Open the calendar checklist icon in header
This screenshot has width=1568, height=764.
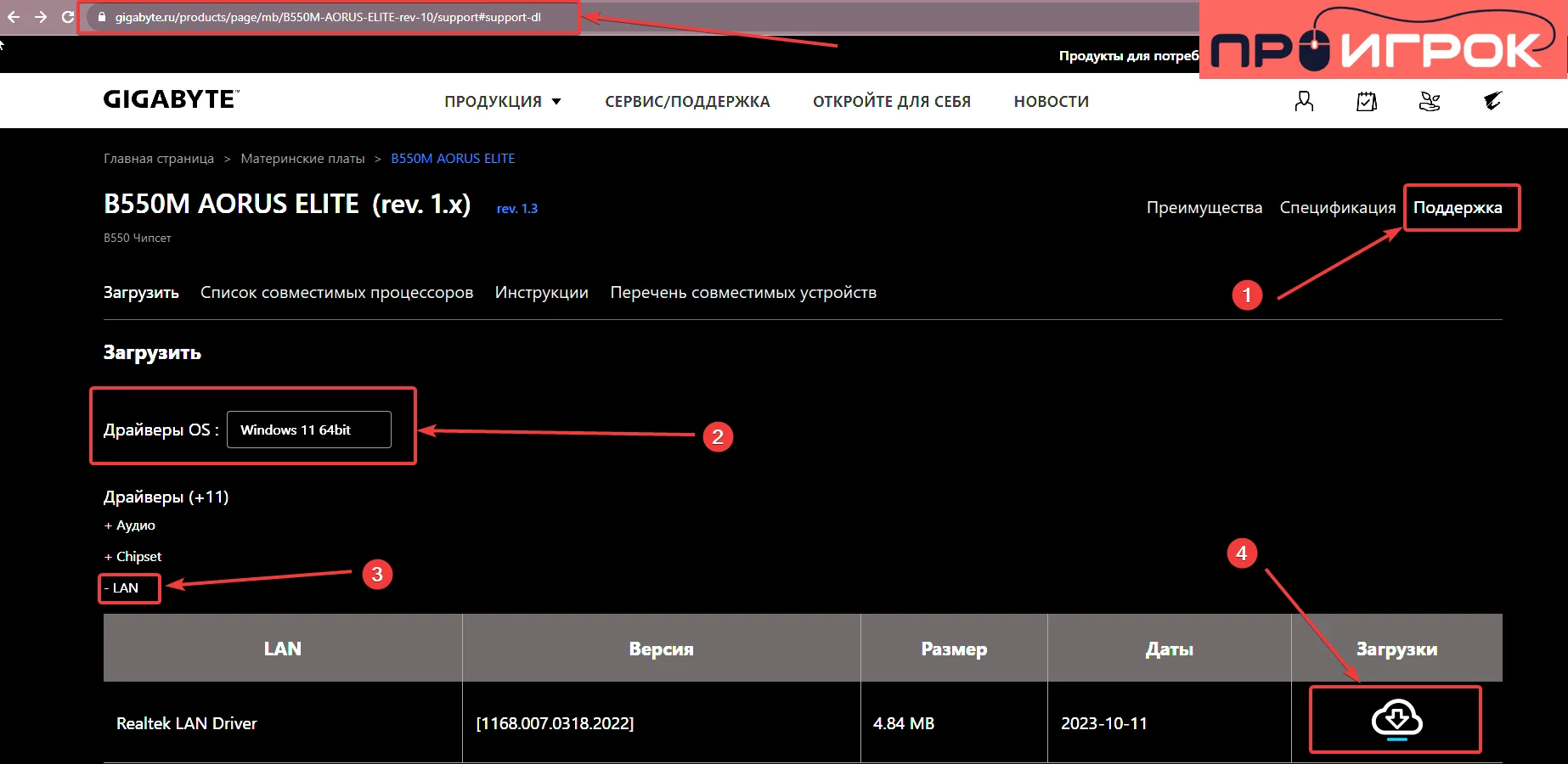[x=1367, y=101]
